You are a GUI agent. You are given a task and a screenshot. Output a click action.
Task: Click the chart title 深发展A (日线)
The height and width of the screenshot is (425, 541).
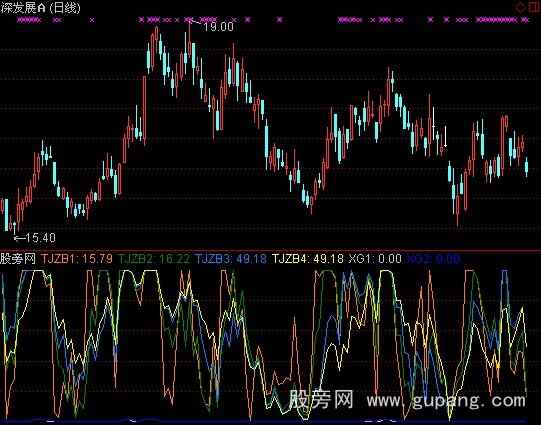pyautogui.click(x=41, y=8)
